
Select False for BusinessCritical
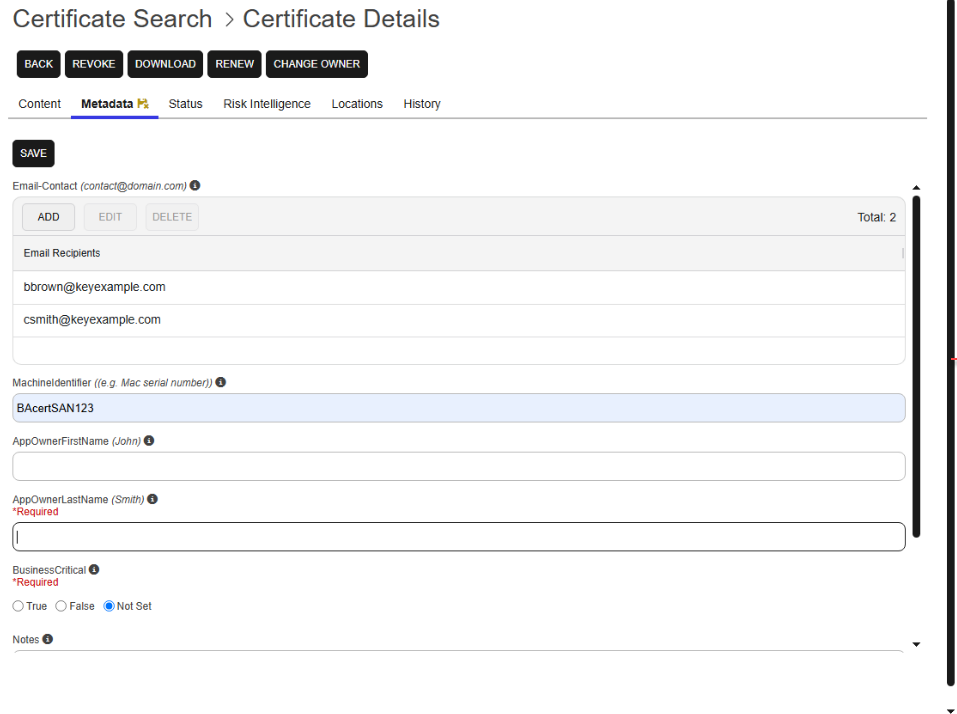tap(61, 606)
